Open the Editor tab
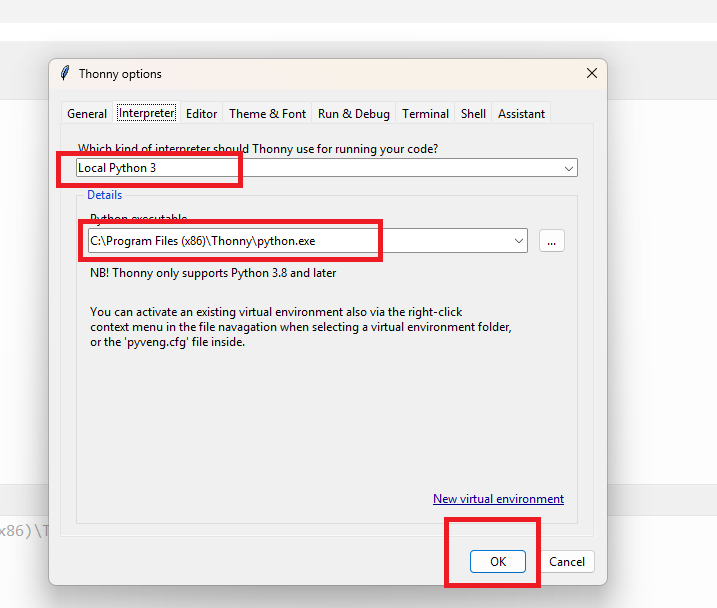The width and height of the screenshot is (717, 608). (201, 114)
